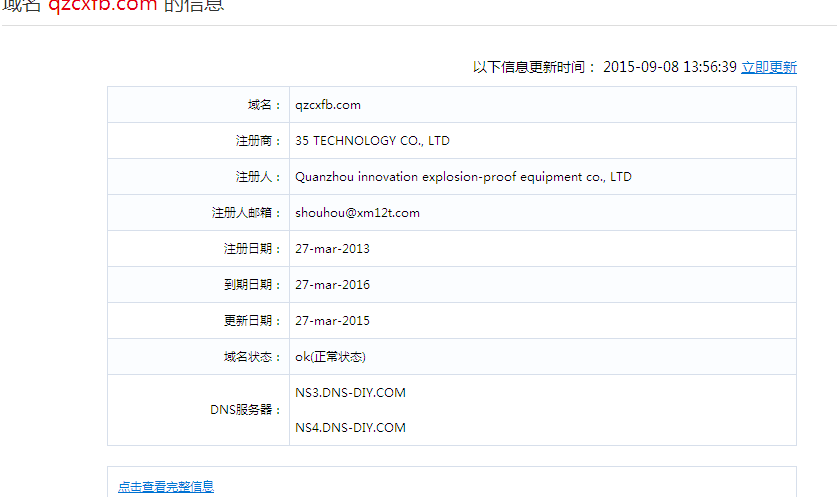837x497 pixels.
Task: Click the DNS服务器： row label
Action: coord(246,410)
